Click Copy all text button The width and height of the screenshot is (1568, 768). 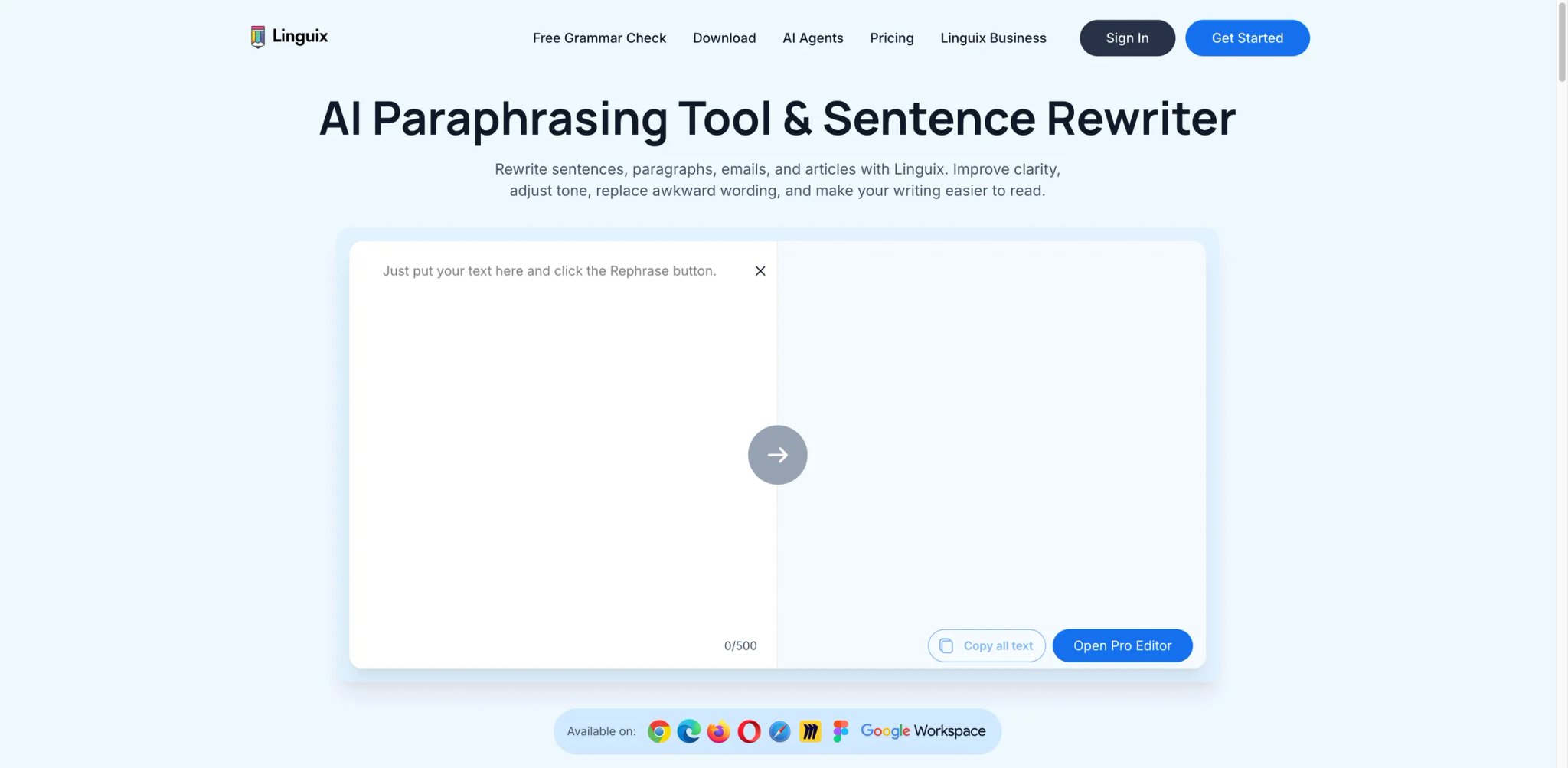pyautogui.click(x=987, y=645)
